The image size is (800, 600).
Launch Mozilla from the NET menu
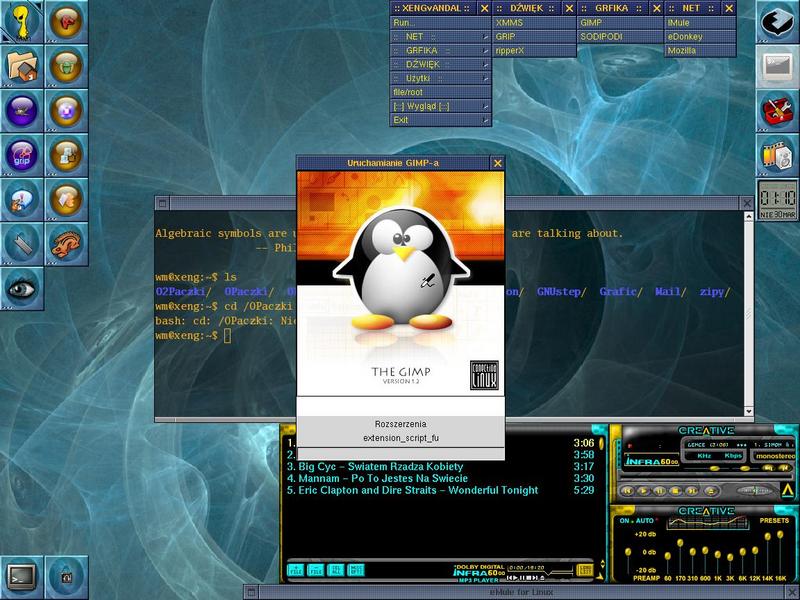click(700, 51)
